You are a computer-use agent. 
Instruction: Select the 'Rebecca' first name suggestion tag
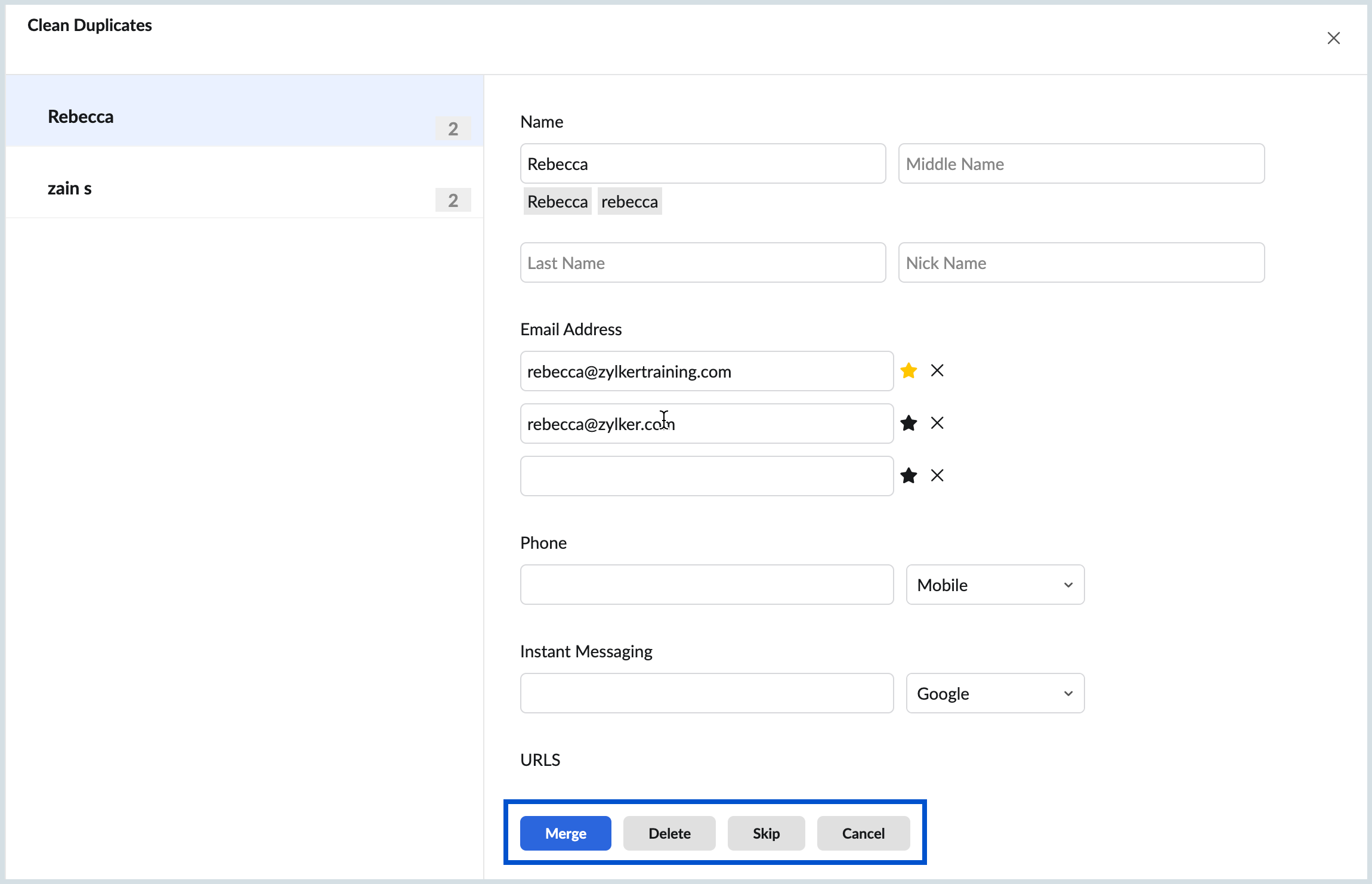tap(557, 201)
